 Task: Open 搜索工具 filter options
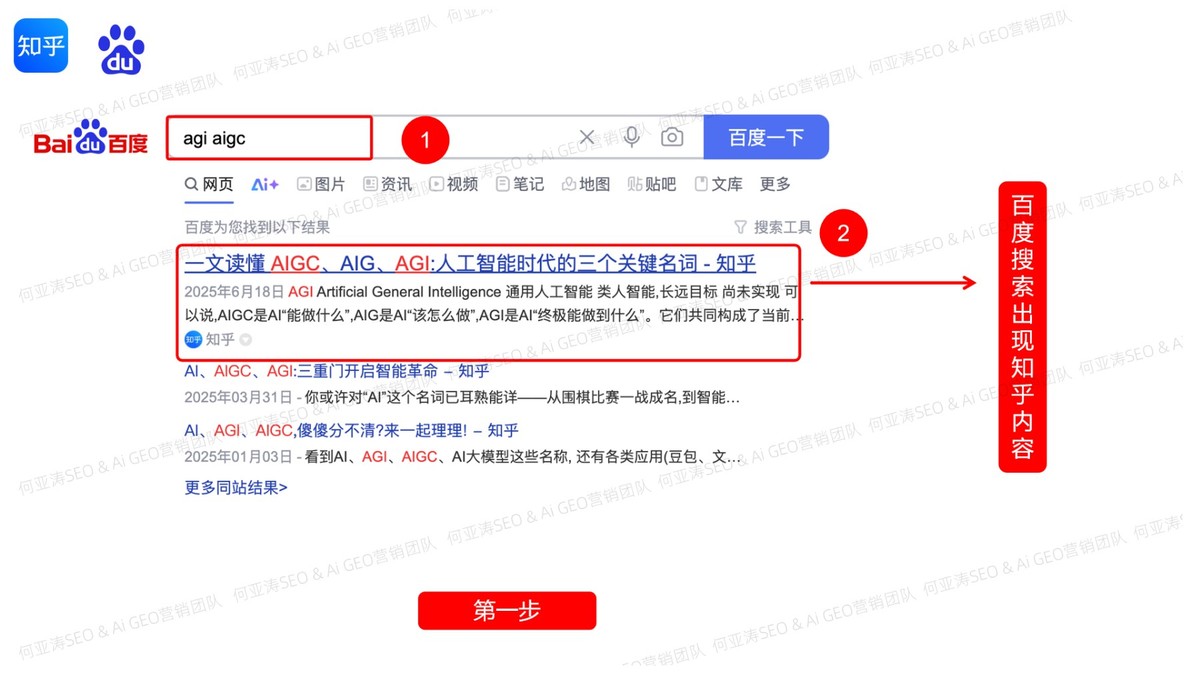(773, 227)
